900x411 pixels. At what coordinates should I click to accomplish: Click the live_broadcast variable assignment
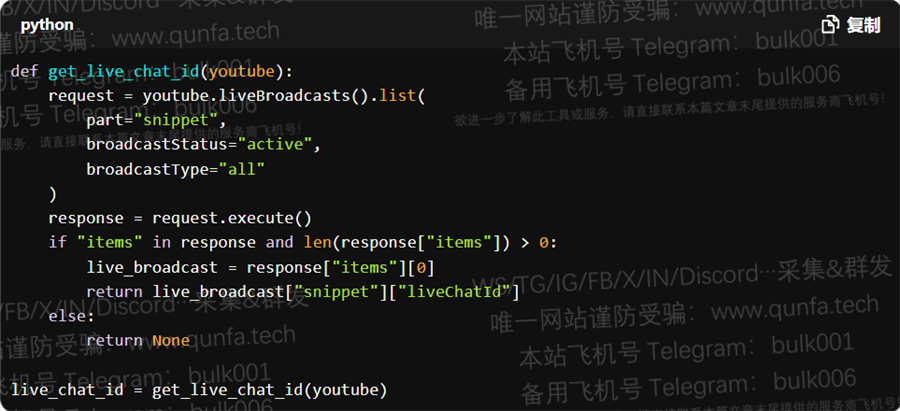click(x=152, y=267)
